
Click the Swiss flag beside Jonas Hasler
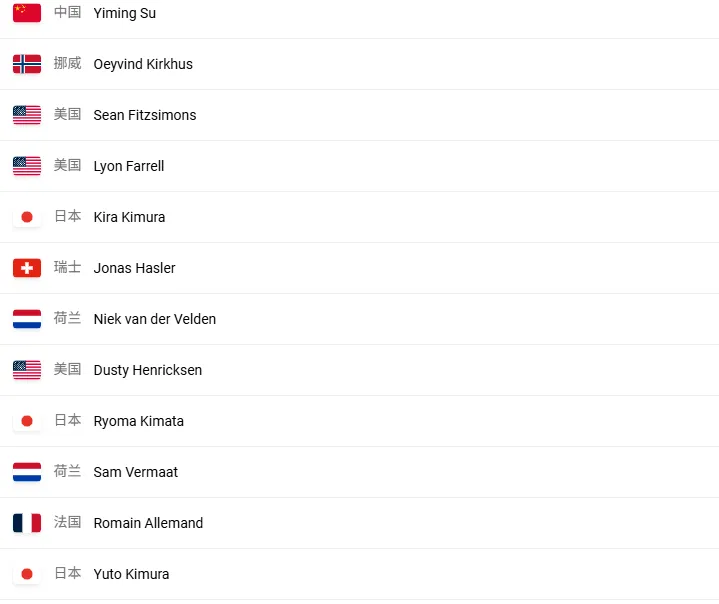27,268
